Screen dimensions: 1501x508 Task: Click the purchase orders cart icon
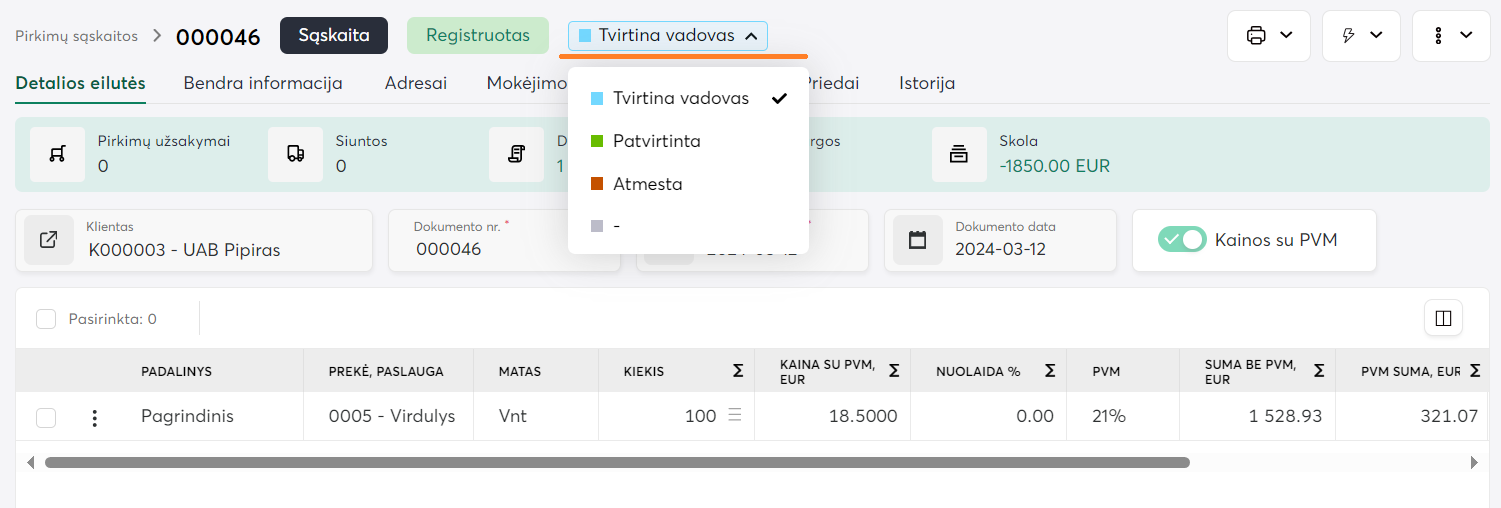coord(57,154)
